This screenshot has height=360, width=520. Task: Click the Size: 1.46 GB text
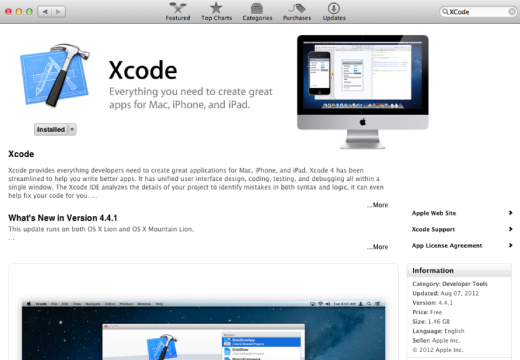tap(431, 322)
